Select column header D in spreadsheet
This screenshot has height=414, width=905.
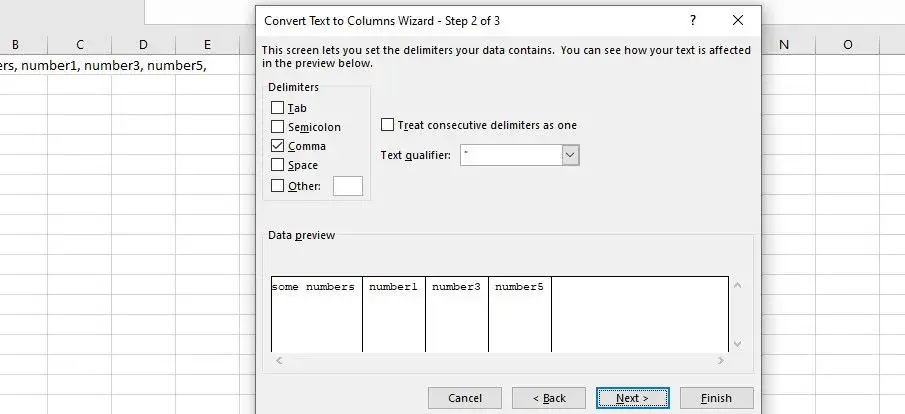143,44
